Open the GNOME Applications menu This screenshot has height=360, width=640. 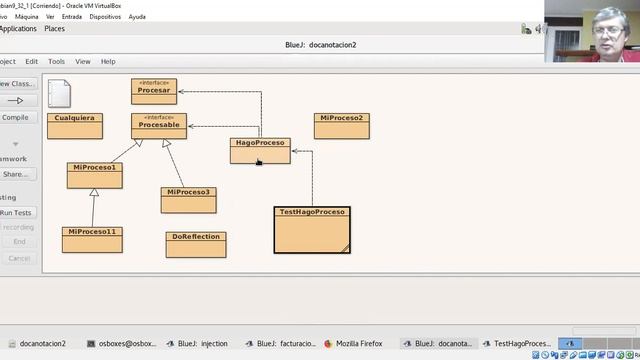[x=18, y=29]
